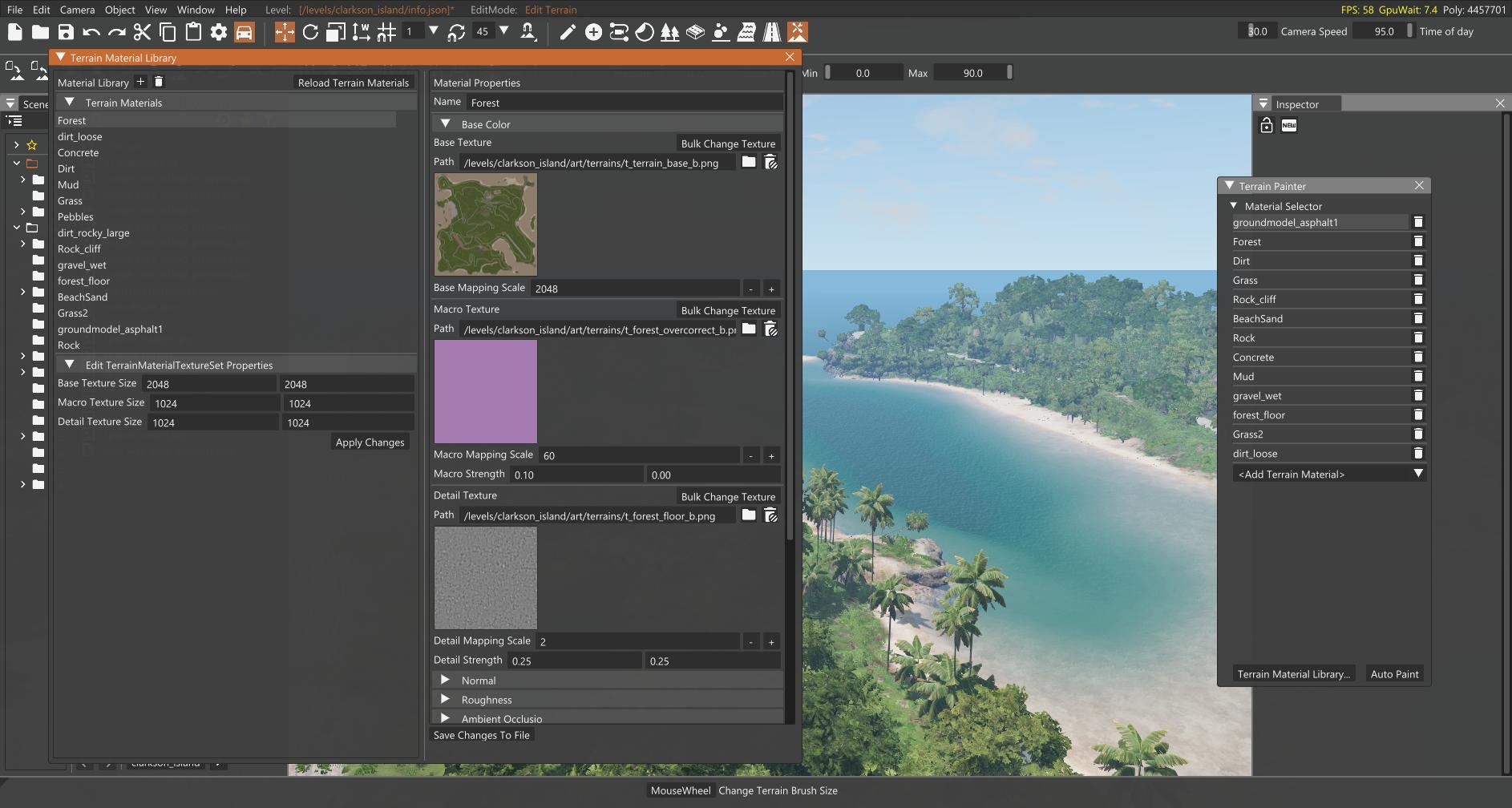1512x808 pixels.
Task: Toggle the Inspector lock icon
Action: coord(1267,126)
